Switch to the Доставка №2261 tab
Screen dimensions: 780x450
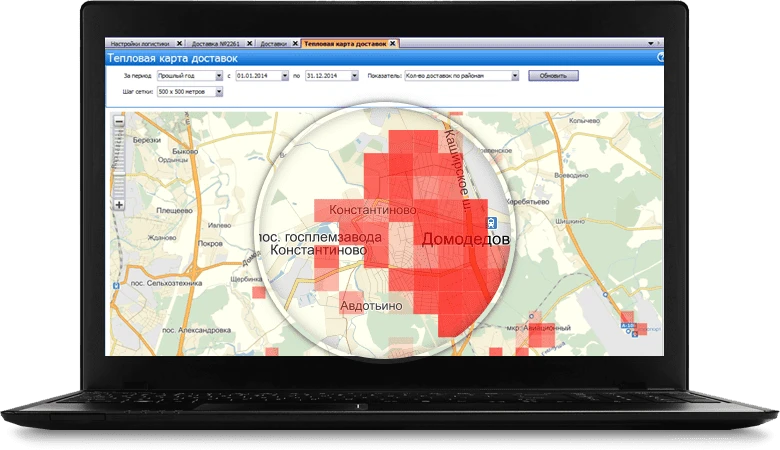pos(217,44)
